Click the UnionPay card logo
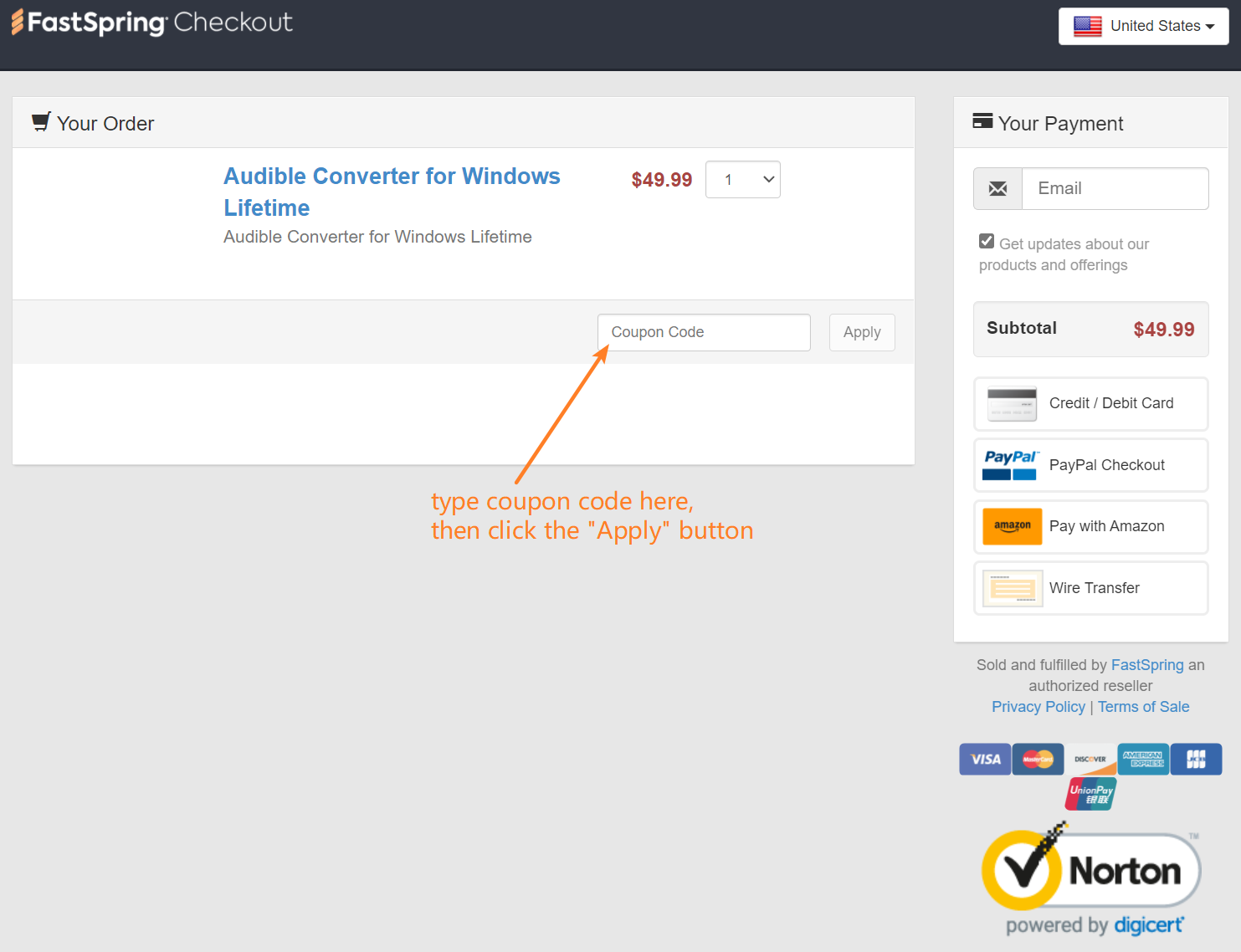The image size is (1241, 952). [1090, 795]
